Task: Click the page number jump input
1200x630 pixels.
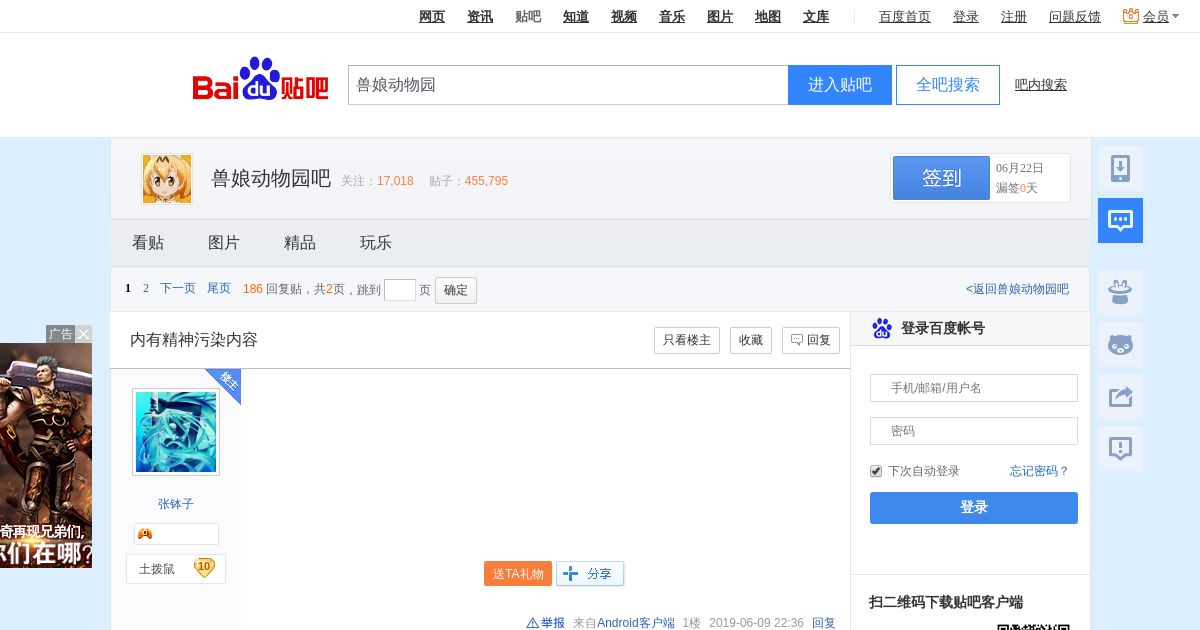Action: point(400,290)
